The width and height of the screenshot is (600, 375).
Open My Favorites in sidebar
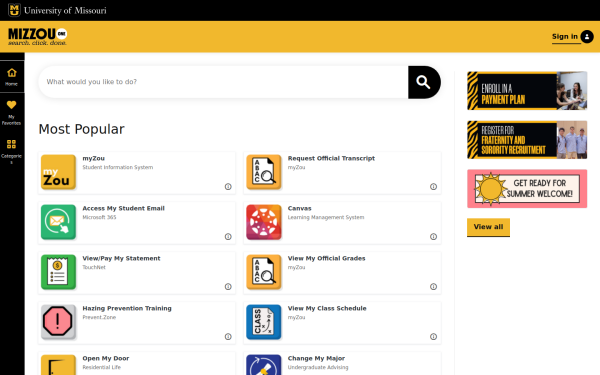tap(12, 112)
